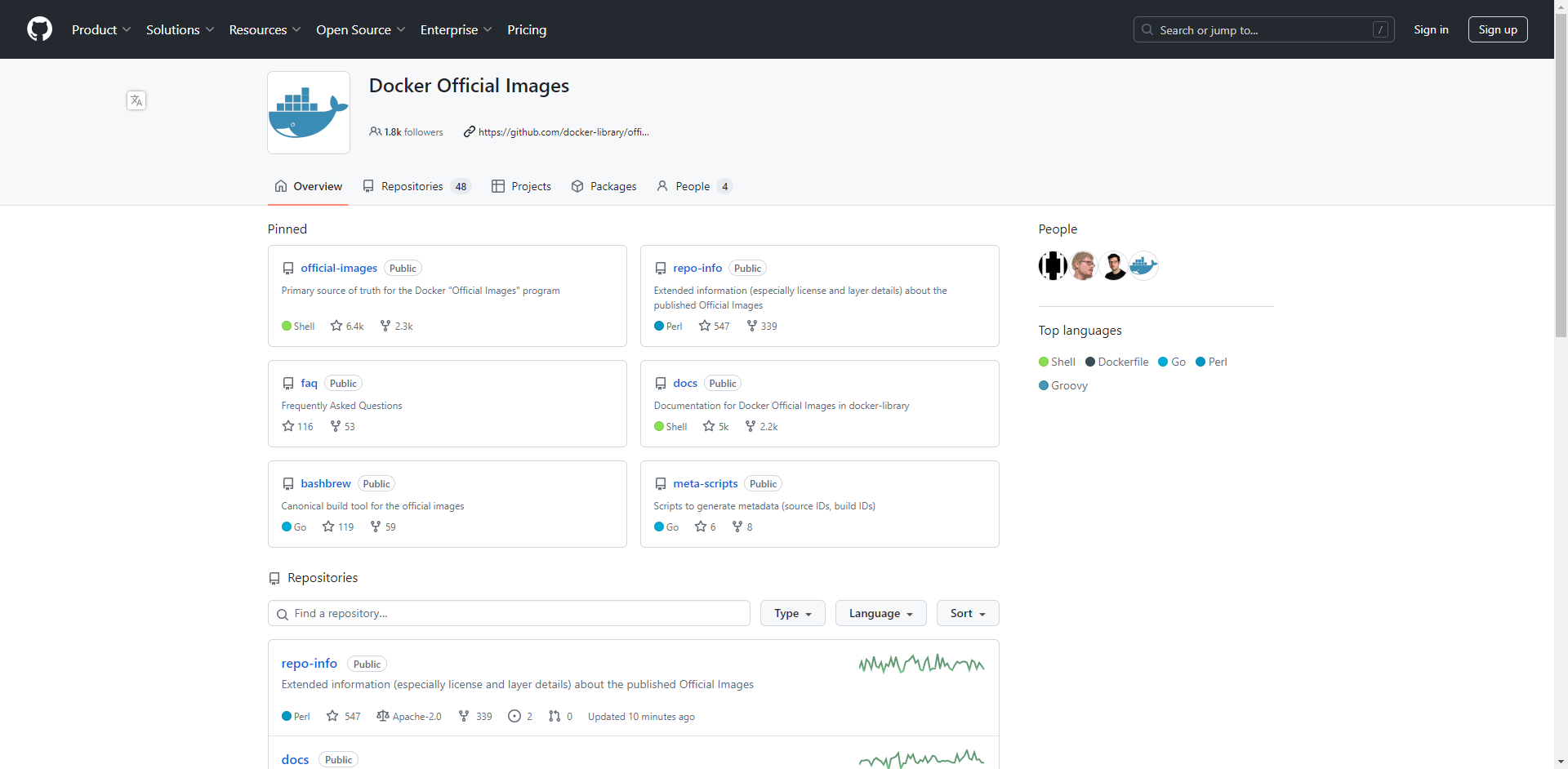Click the Shell language green dot
Image resolution: width=1568 pixels, height=769 pixels.
1044,362
